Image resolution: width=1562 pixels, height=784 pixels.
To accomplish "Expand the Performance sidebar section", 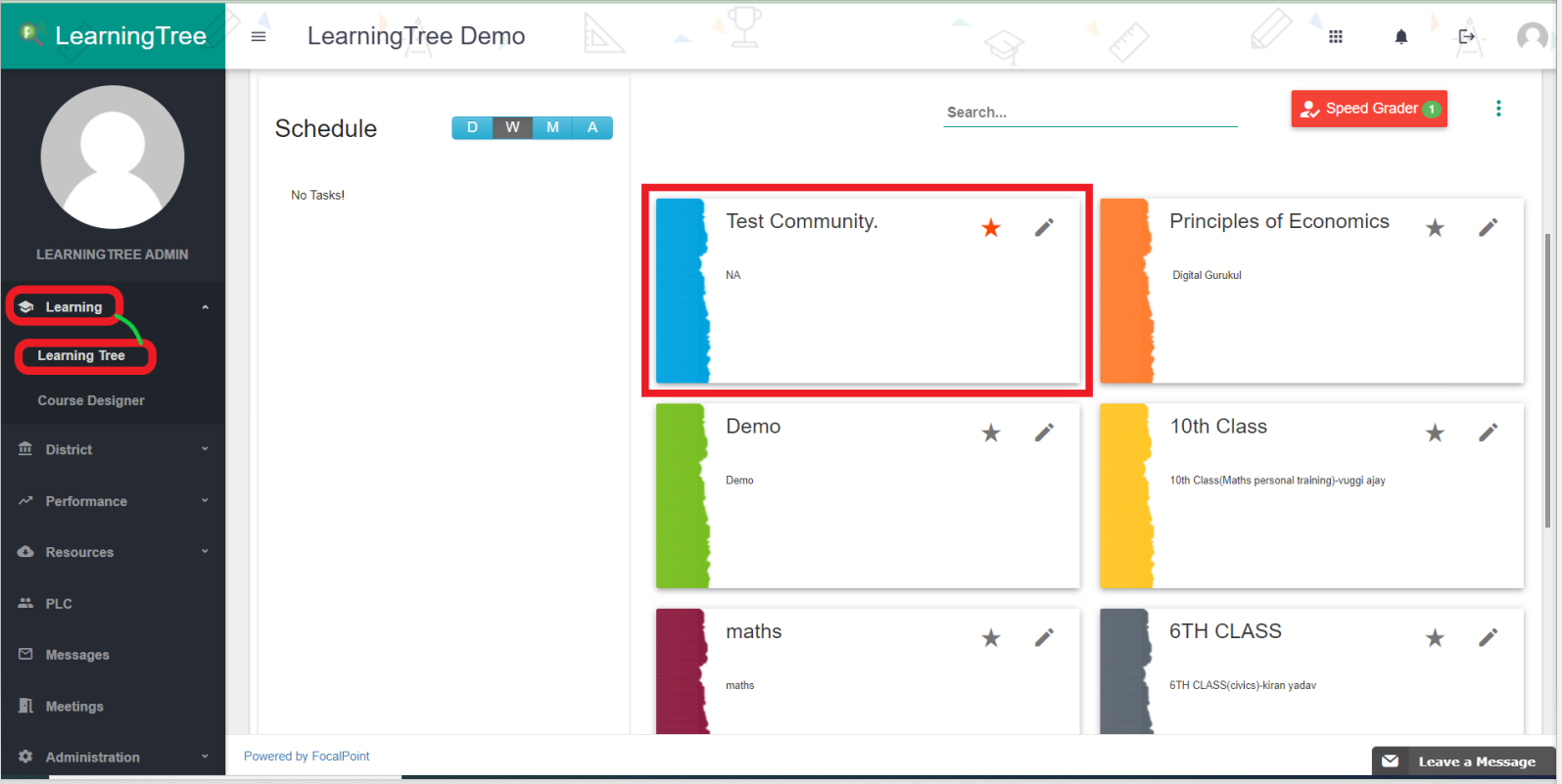I will [x=113, y=501].
